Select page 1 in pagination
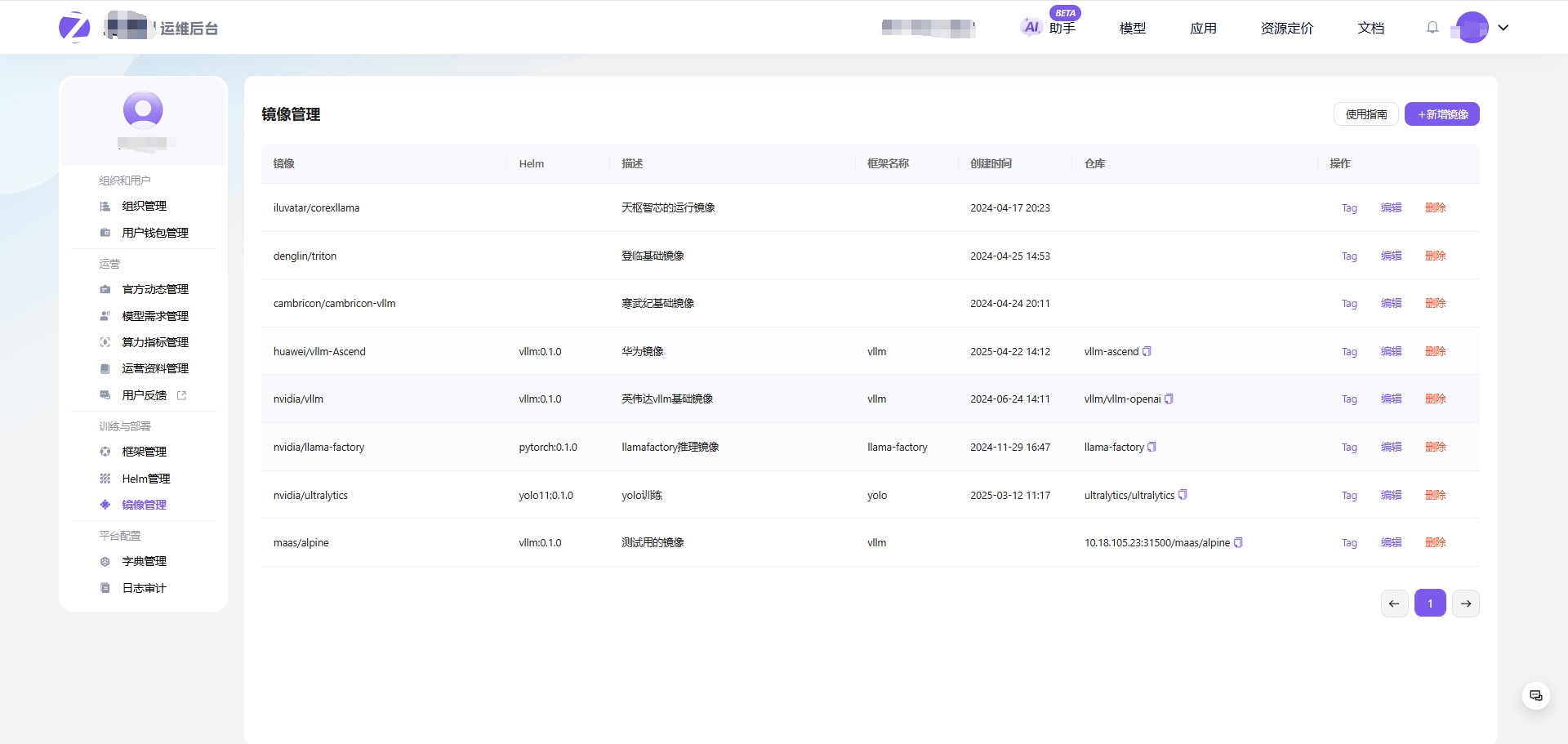The image size is (1568, 744). (x=1430, y=604)
